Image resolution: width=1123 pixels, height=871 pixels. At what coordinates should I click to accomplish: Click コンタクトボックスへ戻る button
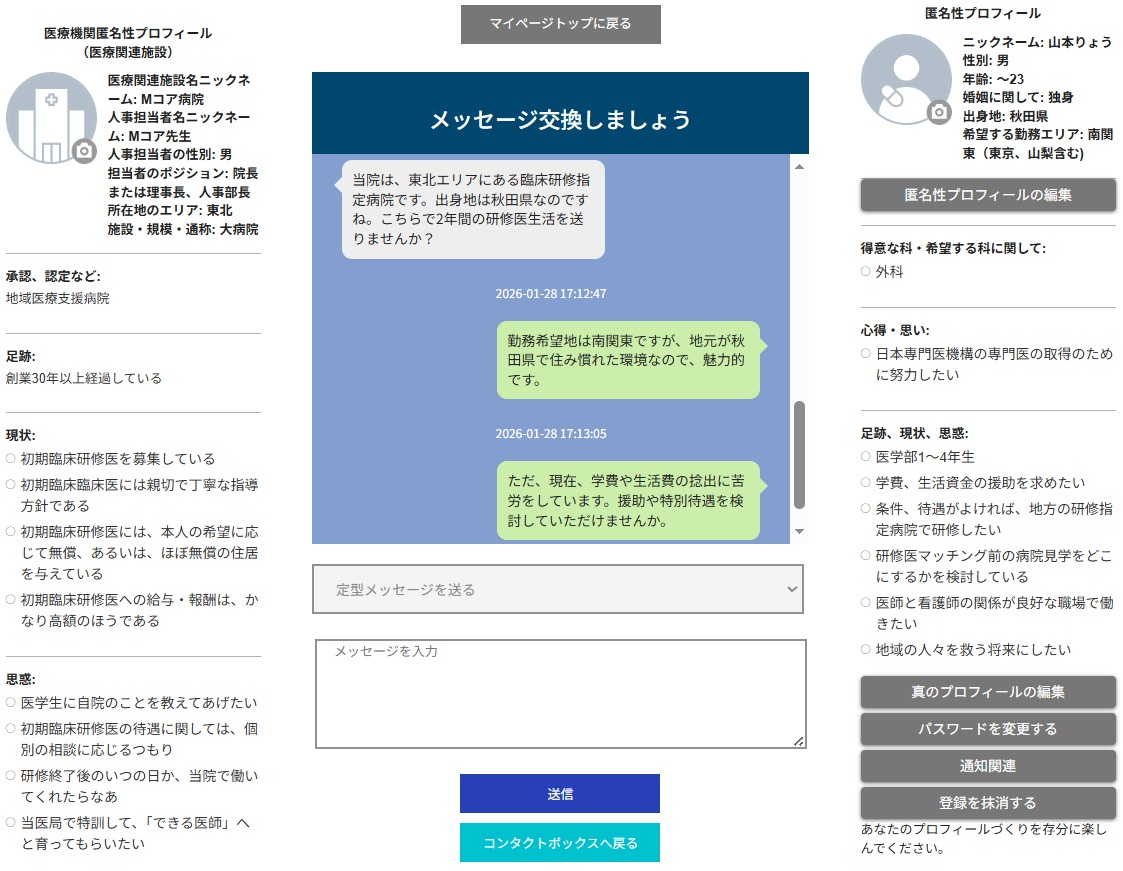pos(559,842)
